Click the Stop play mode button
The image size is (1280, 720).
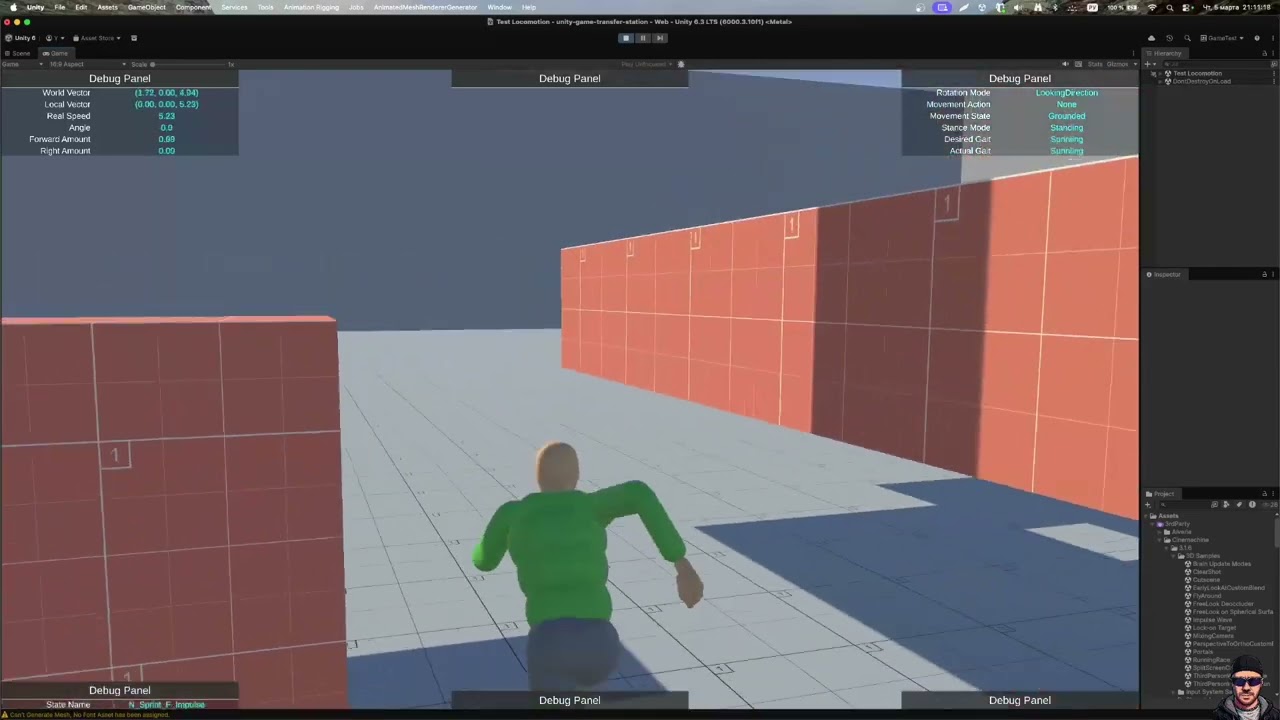point(626,38)
